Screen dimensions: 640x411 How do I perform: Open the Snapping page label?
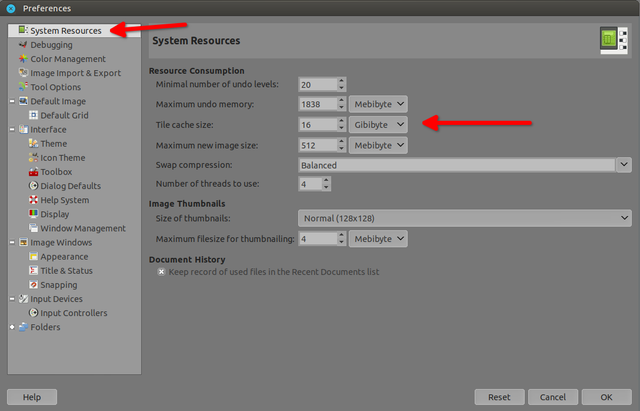pos(59,285)
